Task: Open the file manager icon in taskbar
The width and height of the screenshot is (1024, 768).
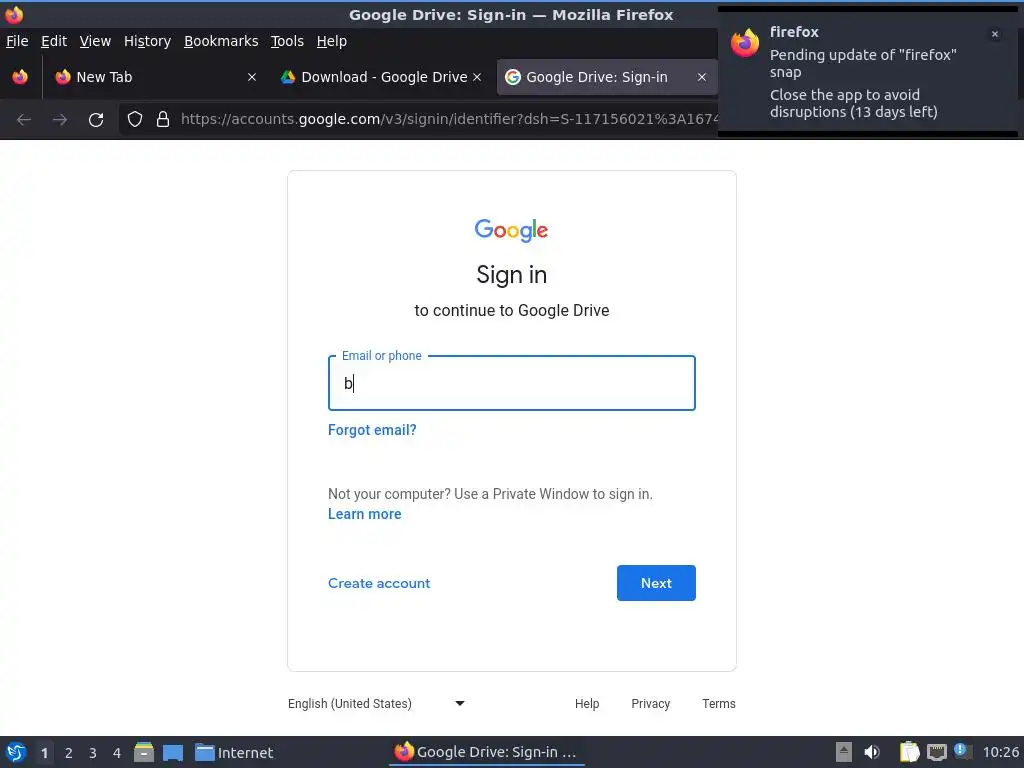Action: coord(144,752)
